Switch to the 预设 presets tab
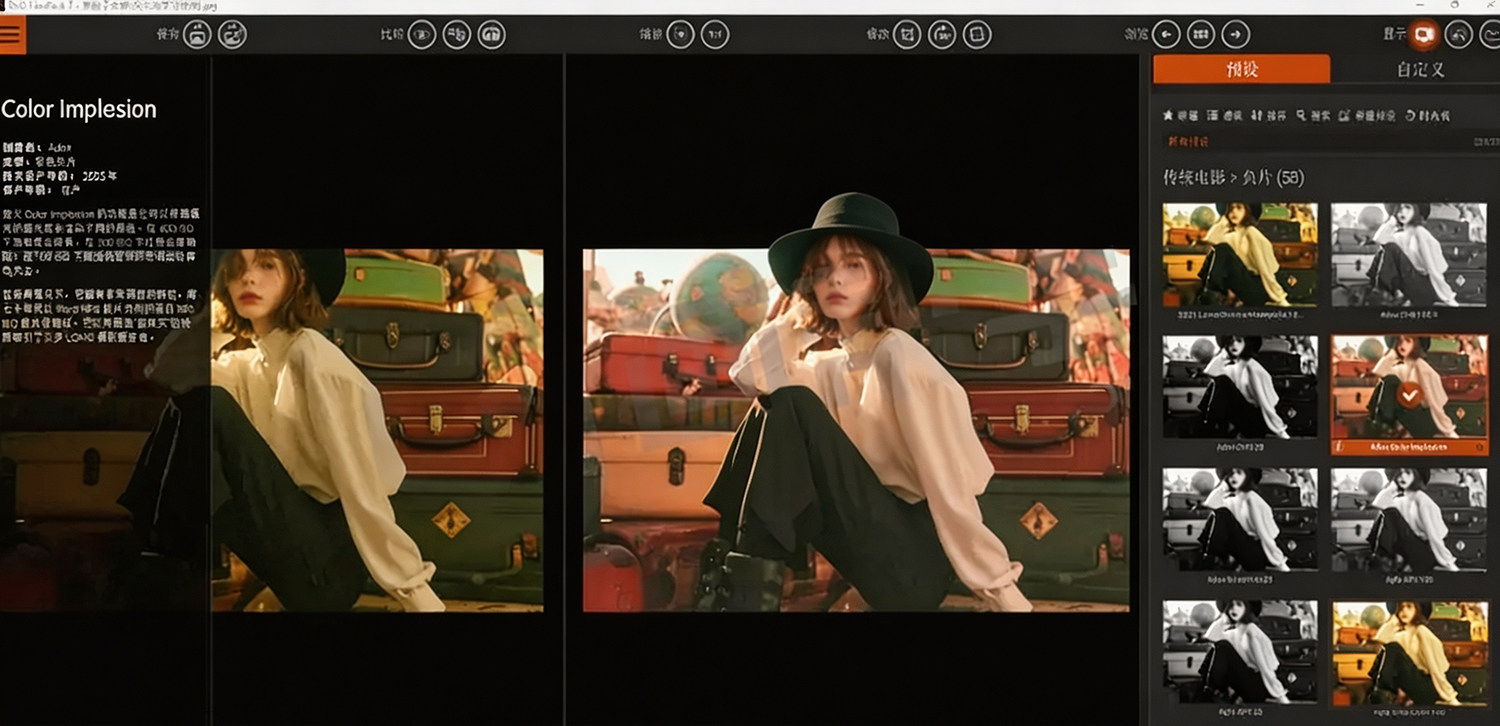The width and height of the screenshot is (1500, 726). click(x=1242, y=69)
